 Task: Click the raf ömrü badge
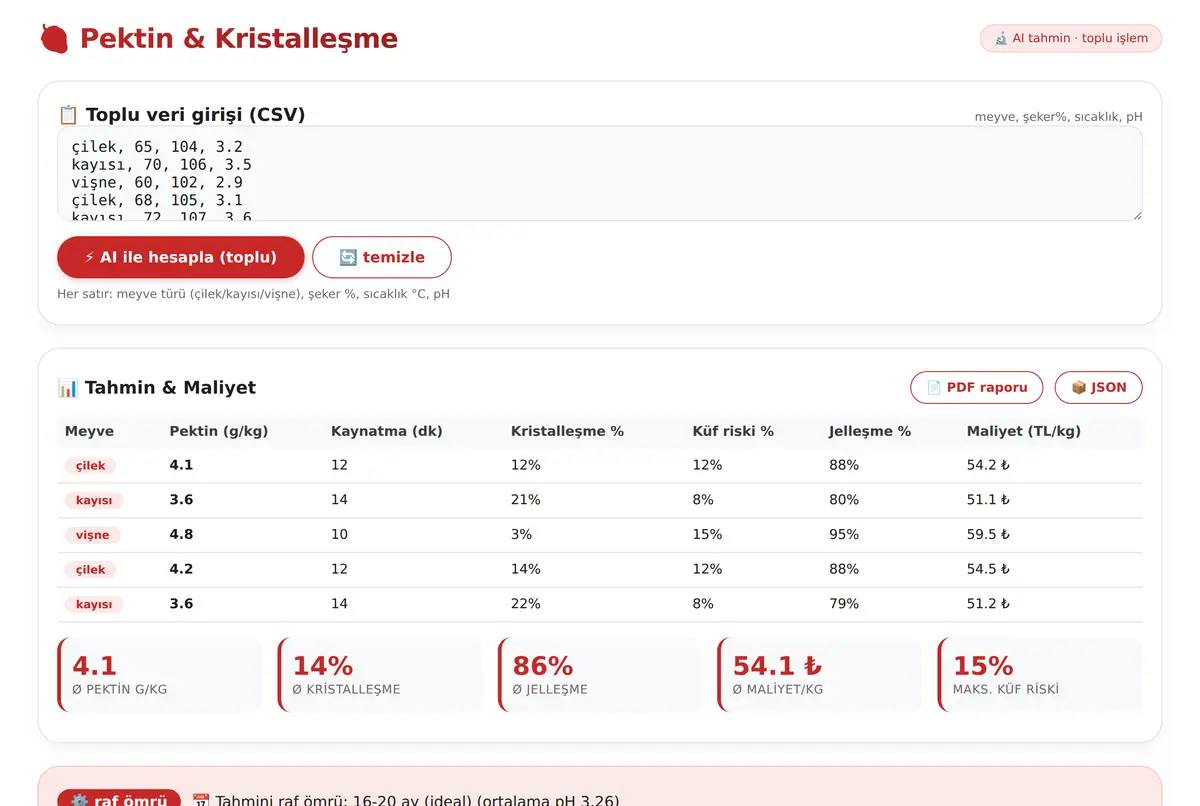click(119, 800)
